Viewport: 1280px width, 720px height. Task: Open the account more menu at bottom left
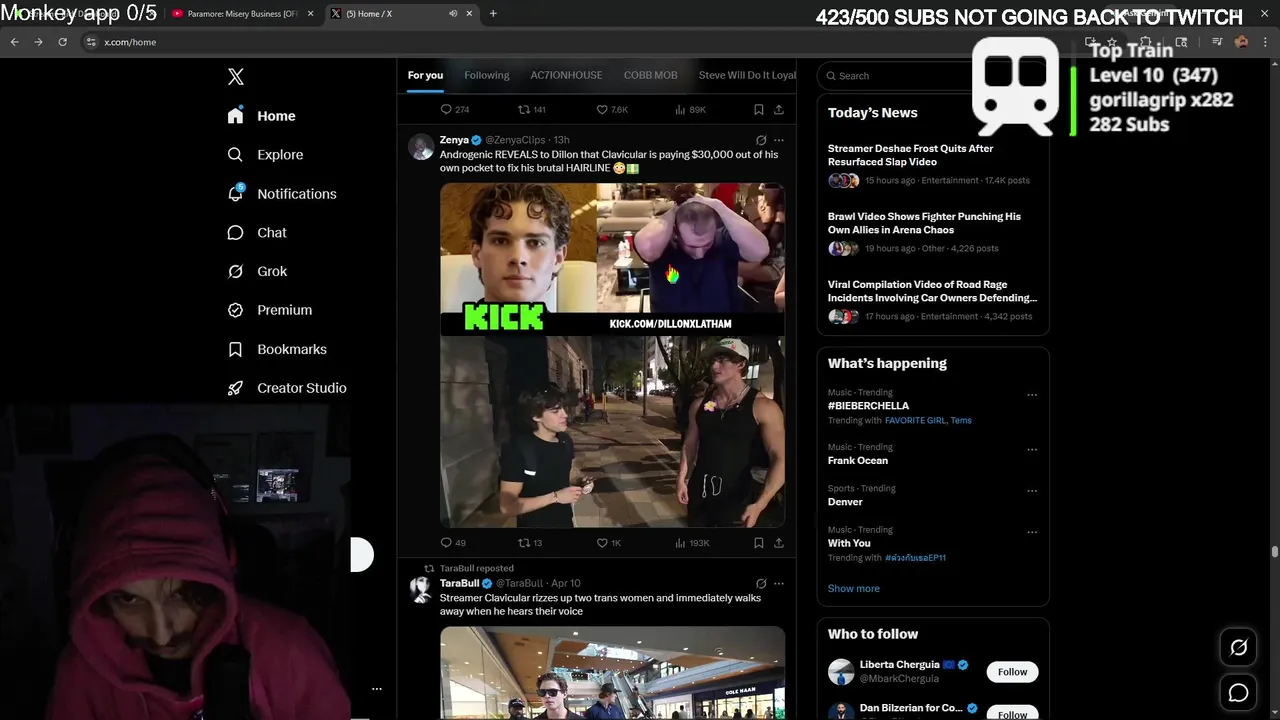(x=377, y=688)
